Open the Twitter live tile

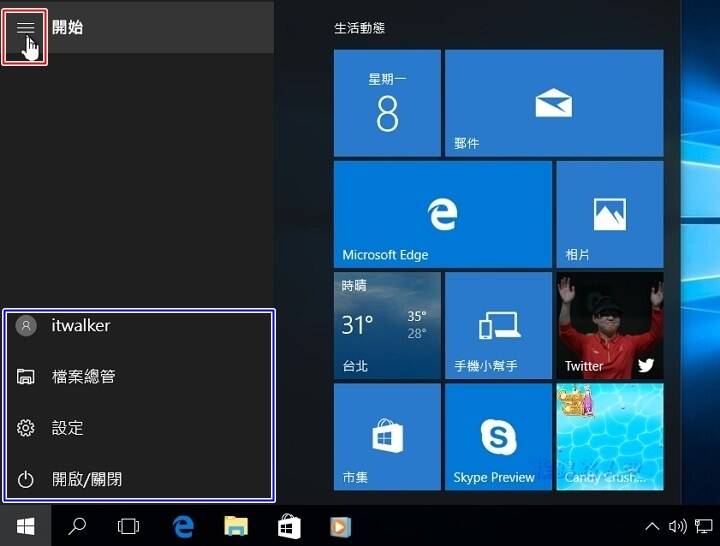[x=610, y=326]
